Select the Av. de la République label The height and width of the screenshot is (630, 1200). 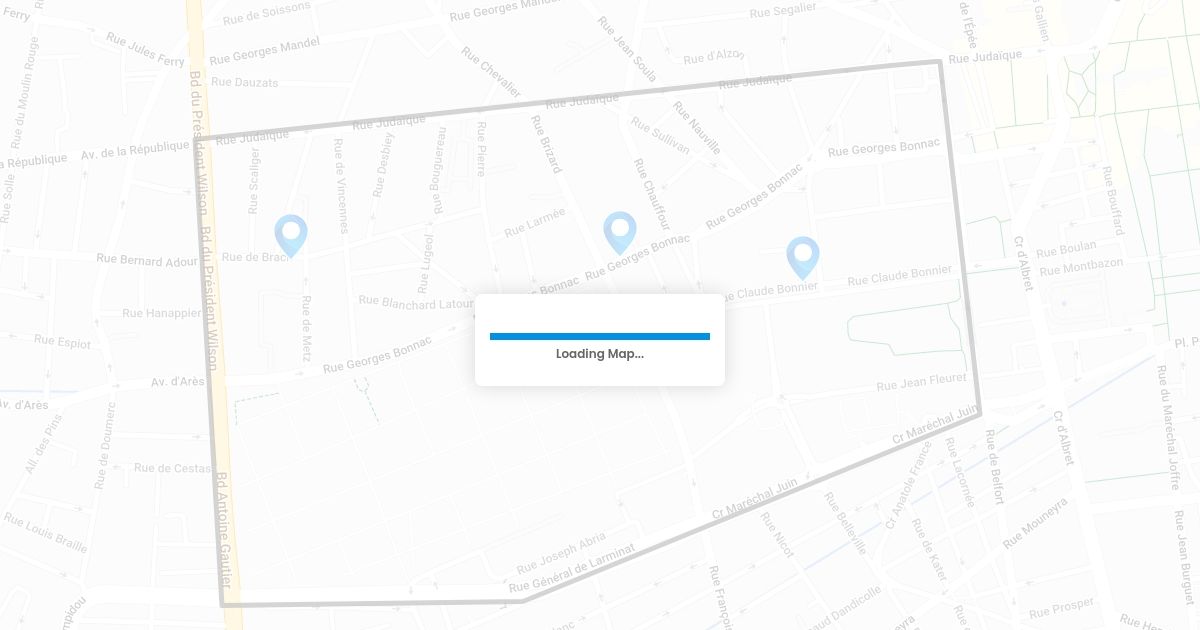(136, 151)
